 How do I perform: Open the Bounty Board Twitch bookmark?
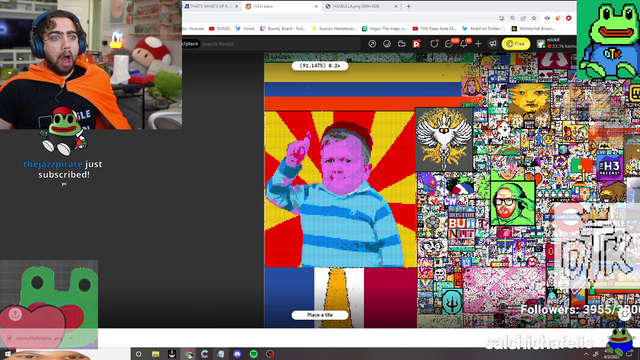pyautogui.click(x=283, y=29)
